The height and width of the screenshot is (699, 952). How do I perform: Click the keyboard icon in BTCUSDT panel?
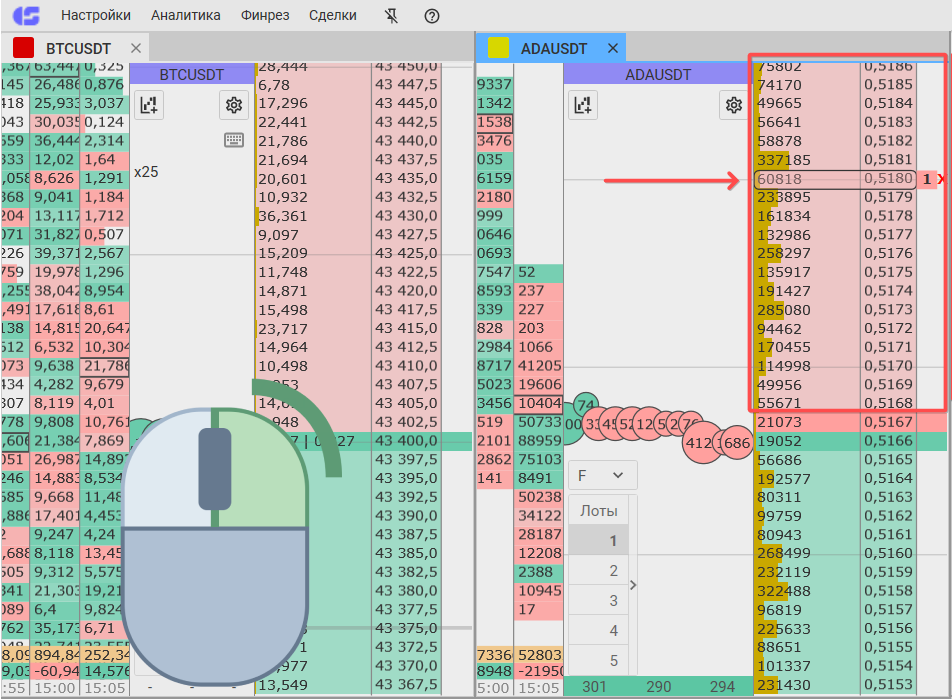pyautogui.click(x=234, y=140)
